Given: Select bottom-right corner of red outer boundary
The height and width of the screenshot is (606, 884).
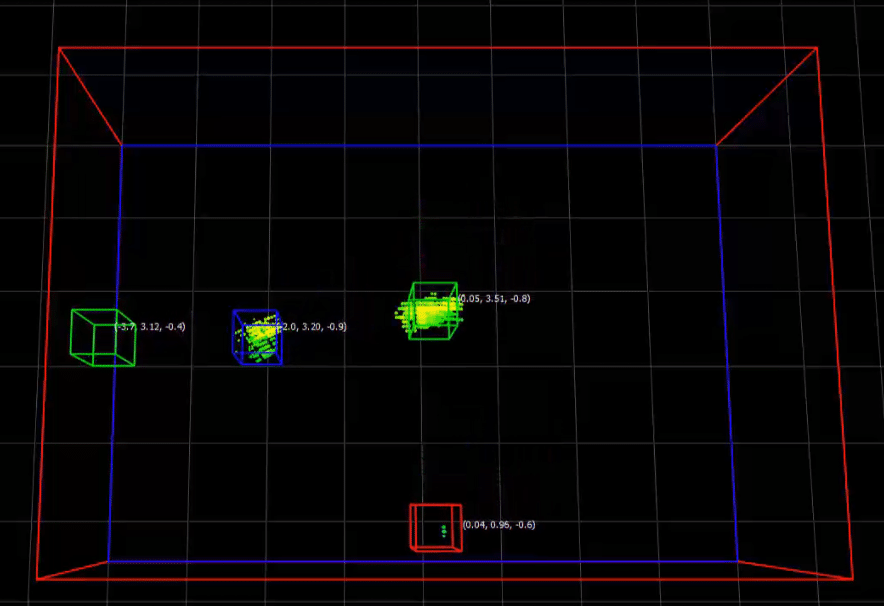Looking at the screenshot, I should click(852, 578).
